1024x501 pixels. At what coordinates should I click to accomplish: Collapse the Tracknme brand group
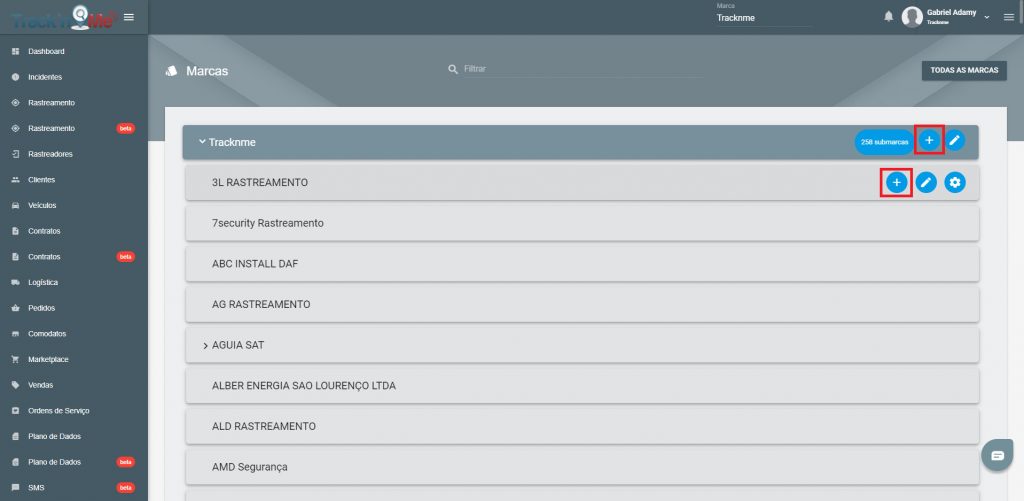(202, 142)
